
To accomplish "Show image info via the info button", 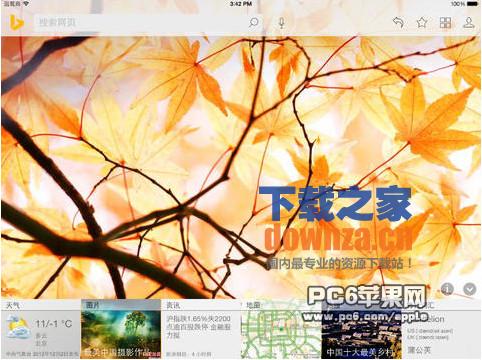I will (447, 289).
